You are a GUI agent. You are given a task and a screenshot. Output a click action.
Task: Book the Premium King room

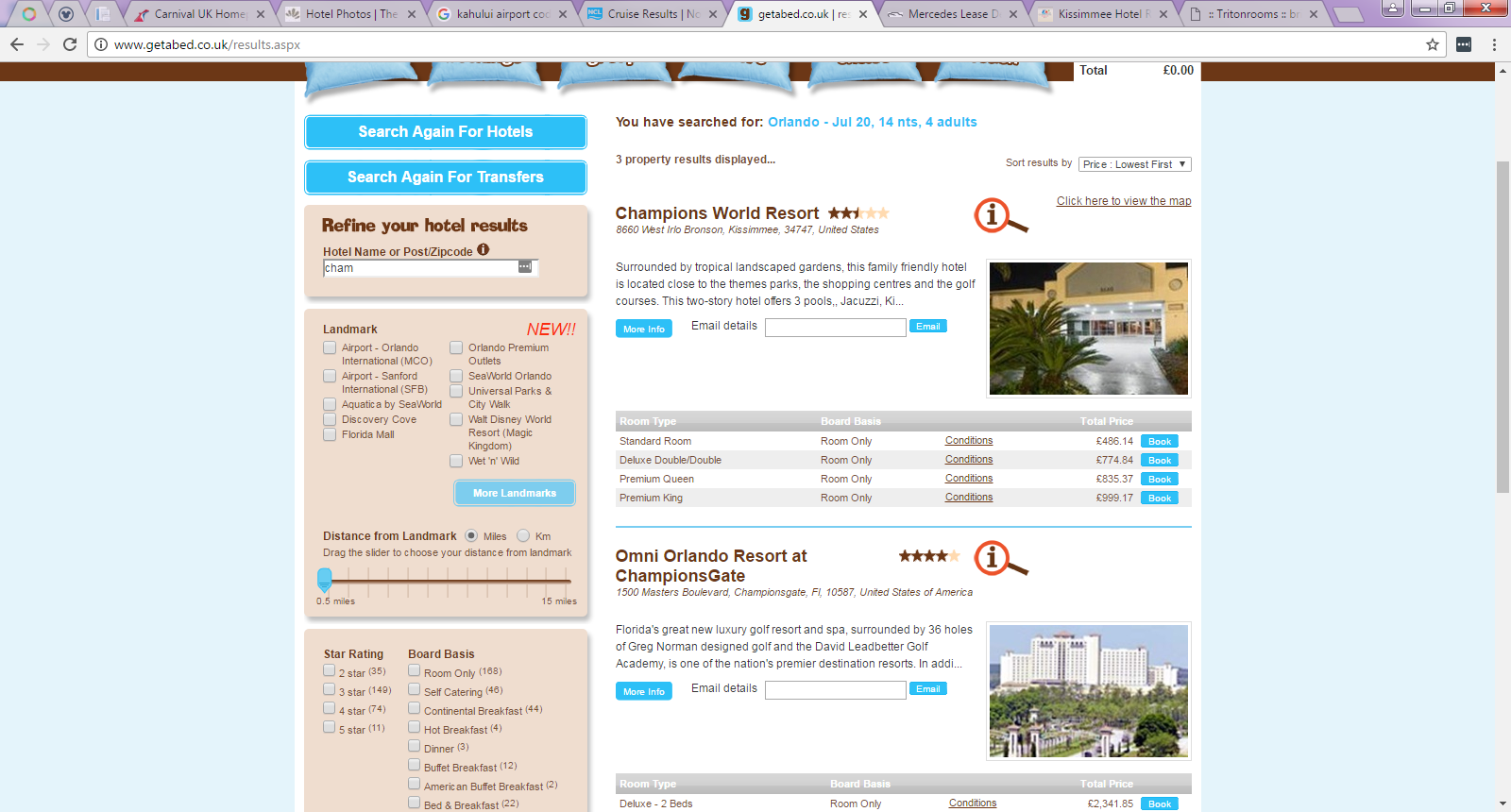click(x=1160, y=498)
